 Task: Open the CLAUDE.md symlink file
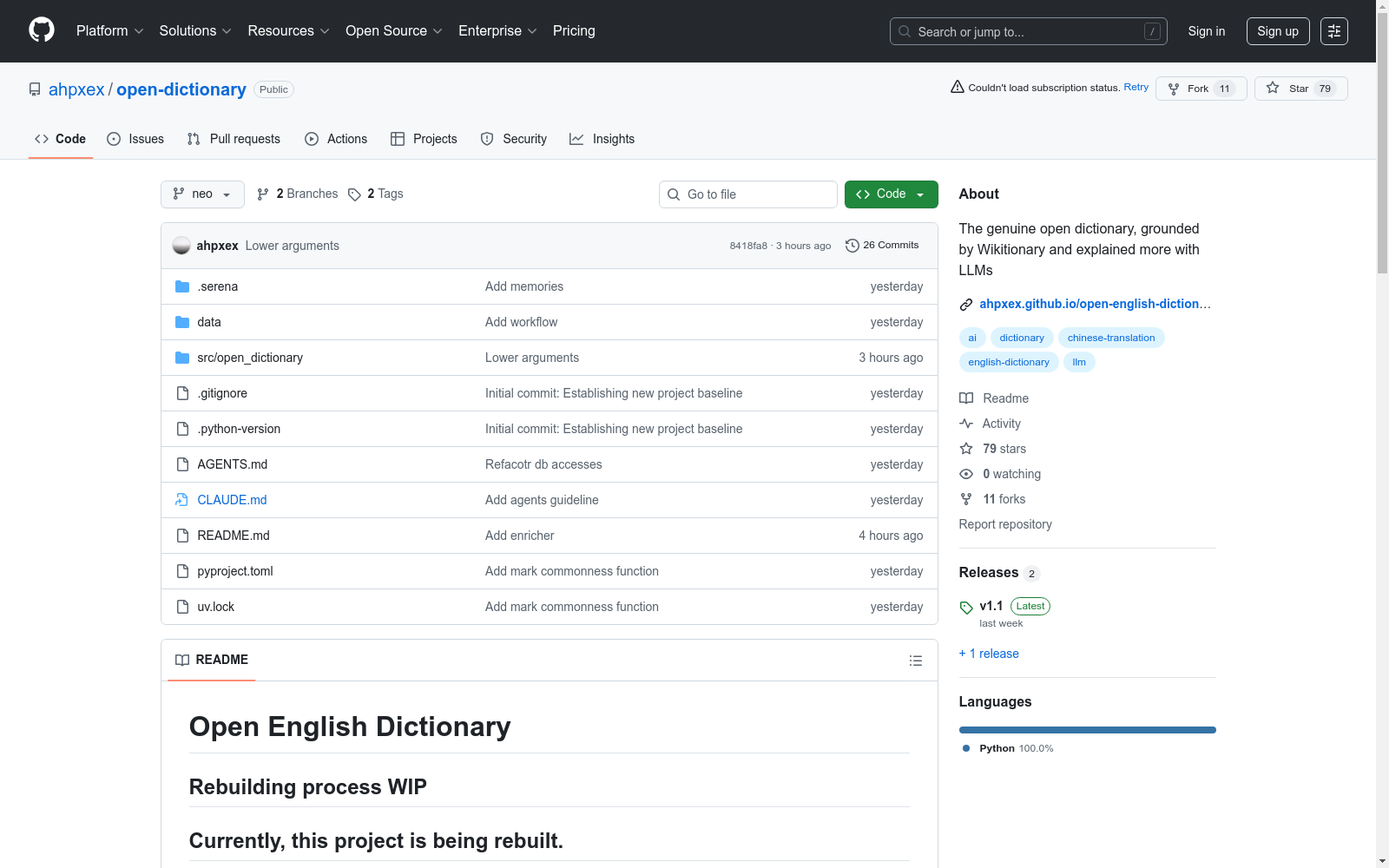point(232,500)
